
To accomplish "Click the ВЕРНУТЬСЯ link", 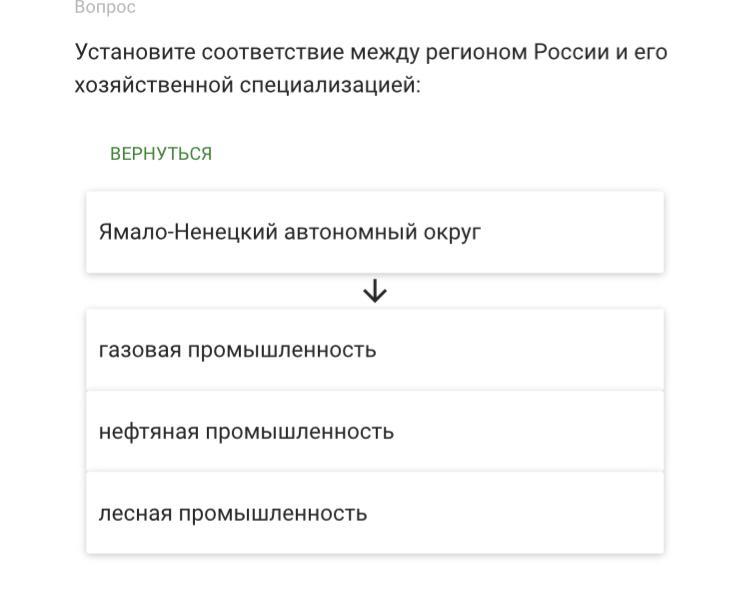I will tap(161, 154).
